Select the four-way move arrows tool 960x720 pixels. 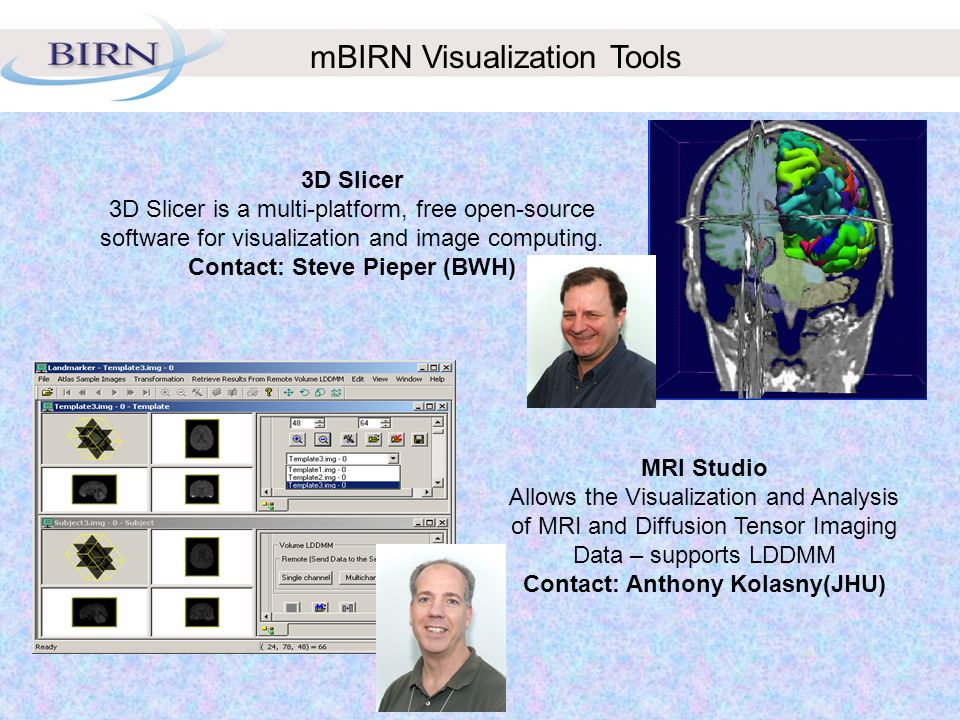pos(288,392)
